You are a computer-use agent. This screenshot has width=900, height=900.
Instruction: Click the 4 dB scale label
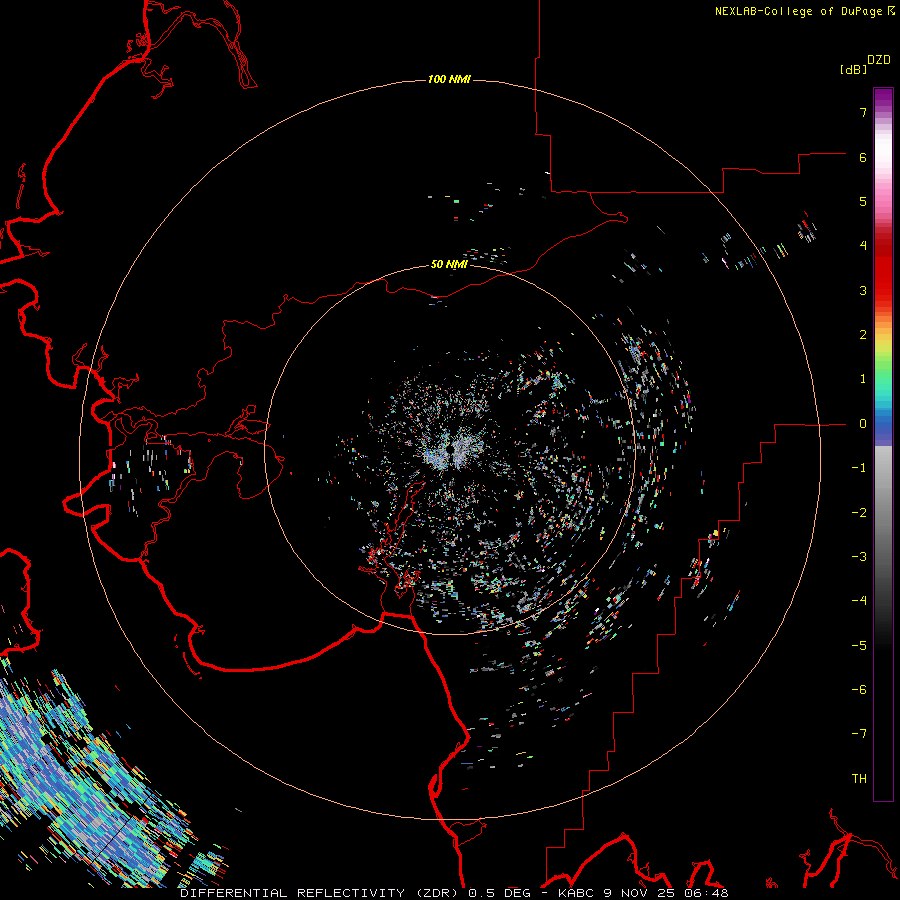pos(863,246)
